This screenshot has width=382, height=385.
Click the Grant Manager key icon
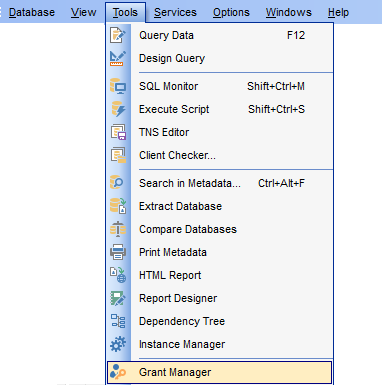tap(118, 372)
